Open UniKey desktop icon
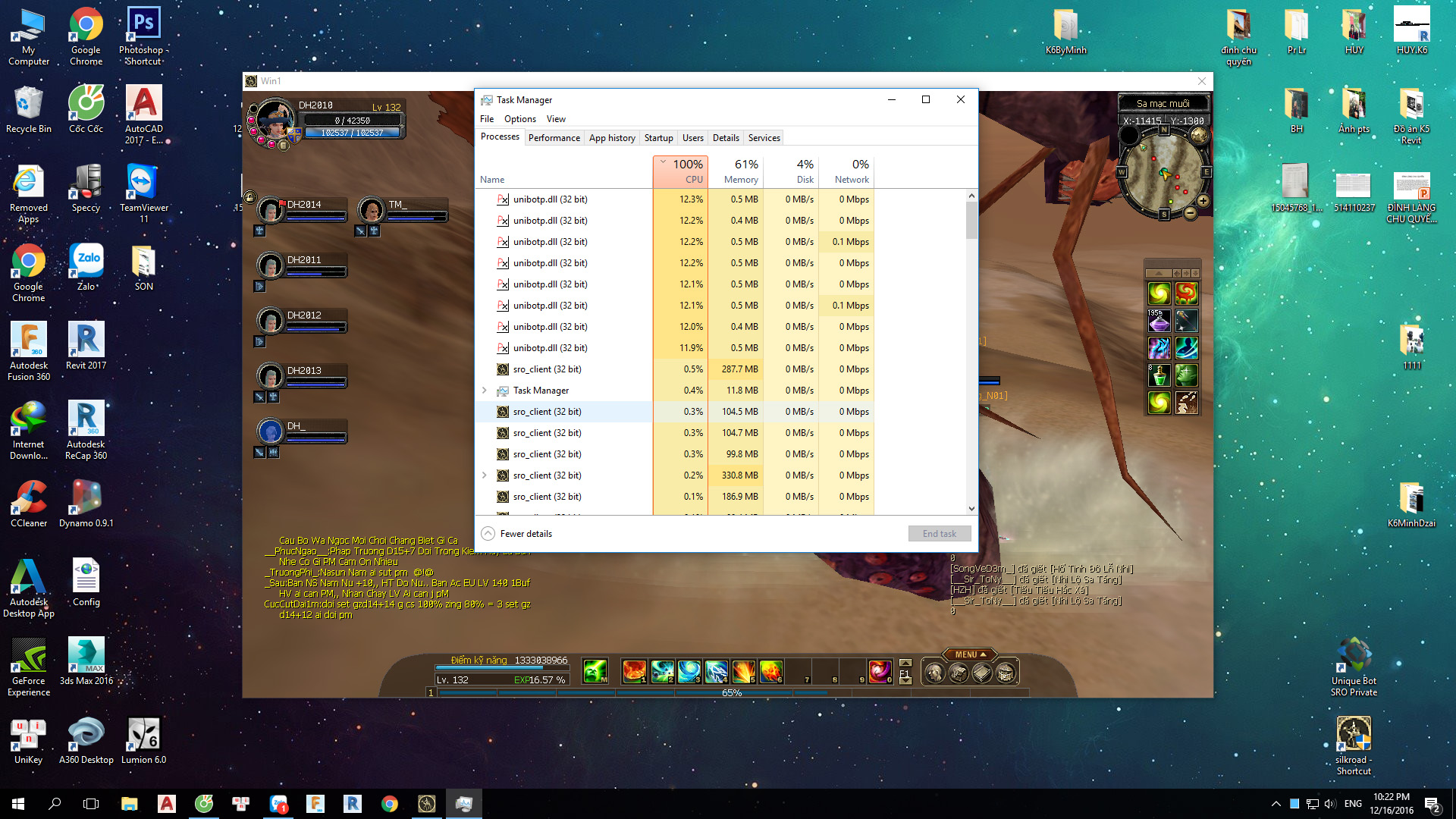This screenshot has height=819, width=1456. point(29,740)
